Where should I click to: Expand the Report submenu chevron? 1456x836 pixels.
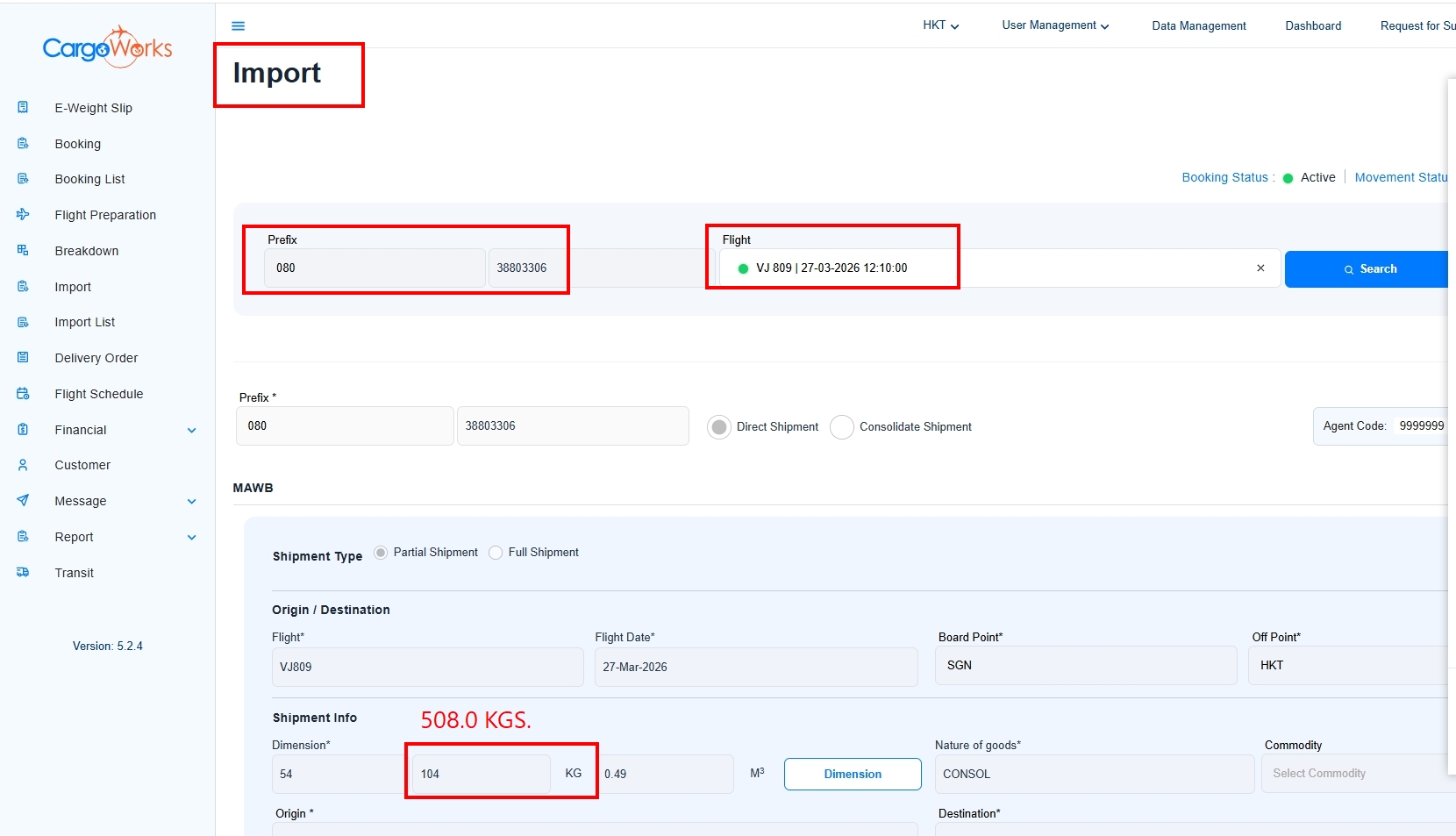(x=192, y=538)
